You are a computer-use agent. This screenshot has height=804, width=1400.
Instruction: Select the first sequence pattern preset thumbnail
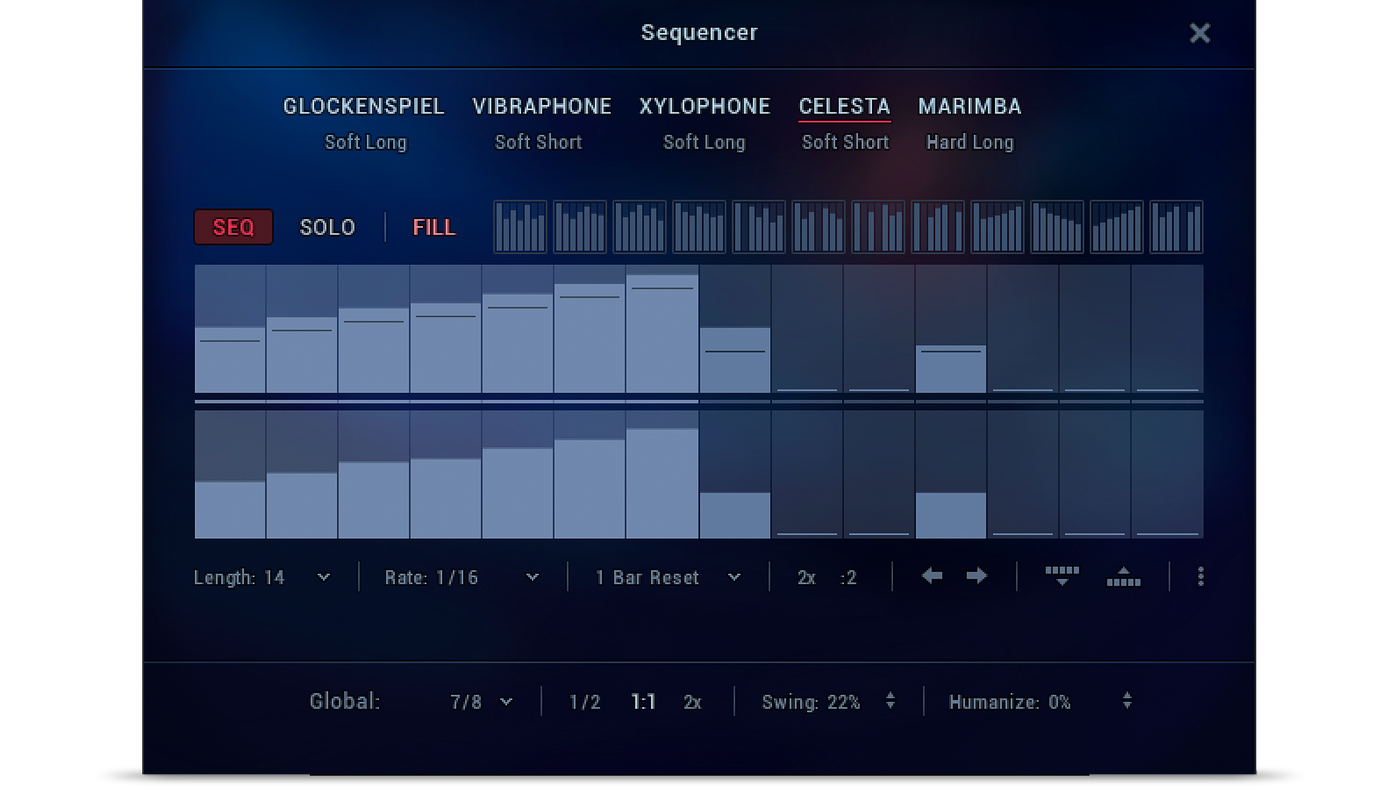coord(520,227)
